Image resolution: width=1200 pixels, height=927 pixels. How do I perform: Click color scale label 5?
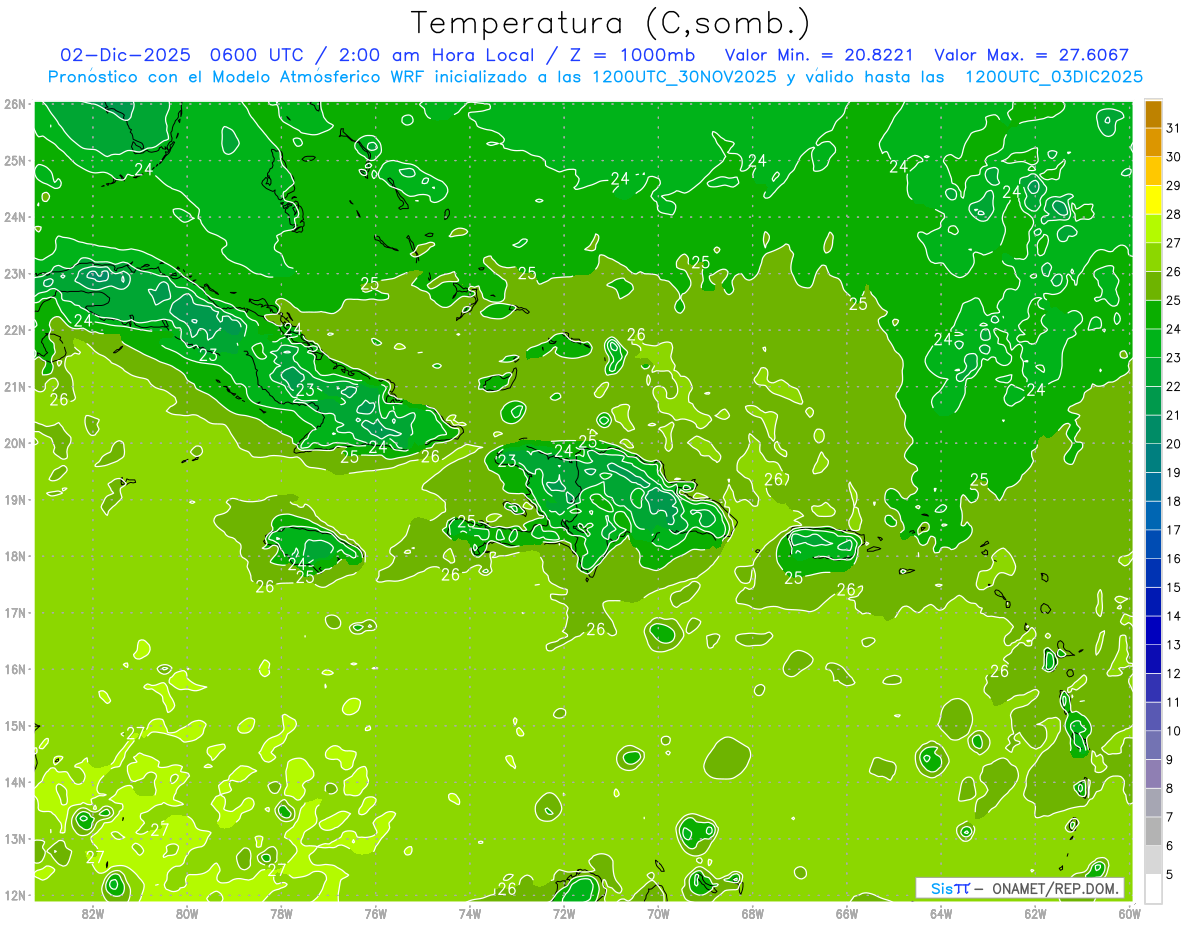[1170, 874]
